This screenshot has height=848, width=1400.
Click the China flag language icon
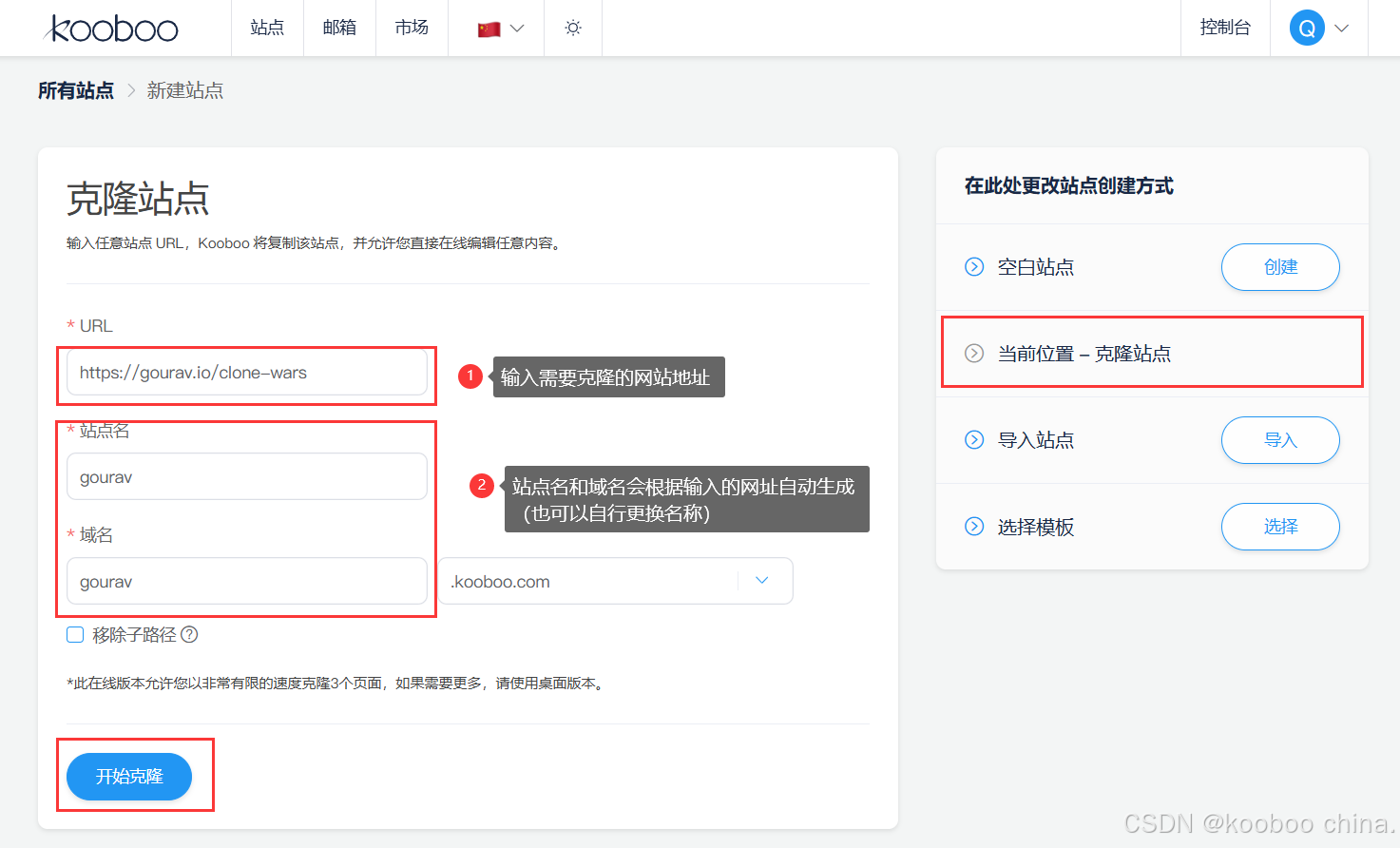[x=489, y=29]
